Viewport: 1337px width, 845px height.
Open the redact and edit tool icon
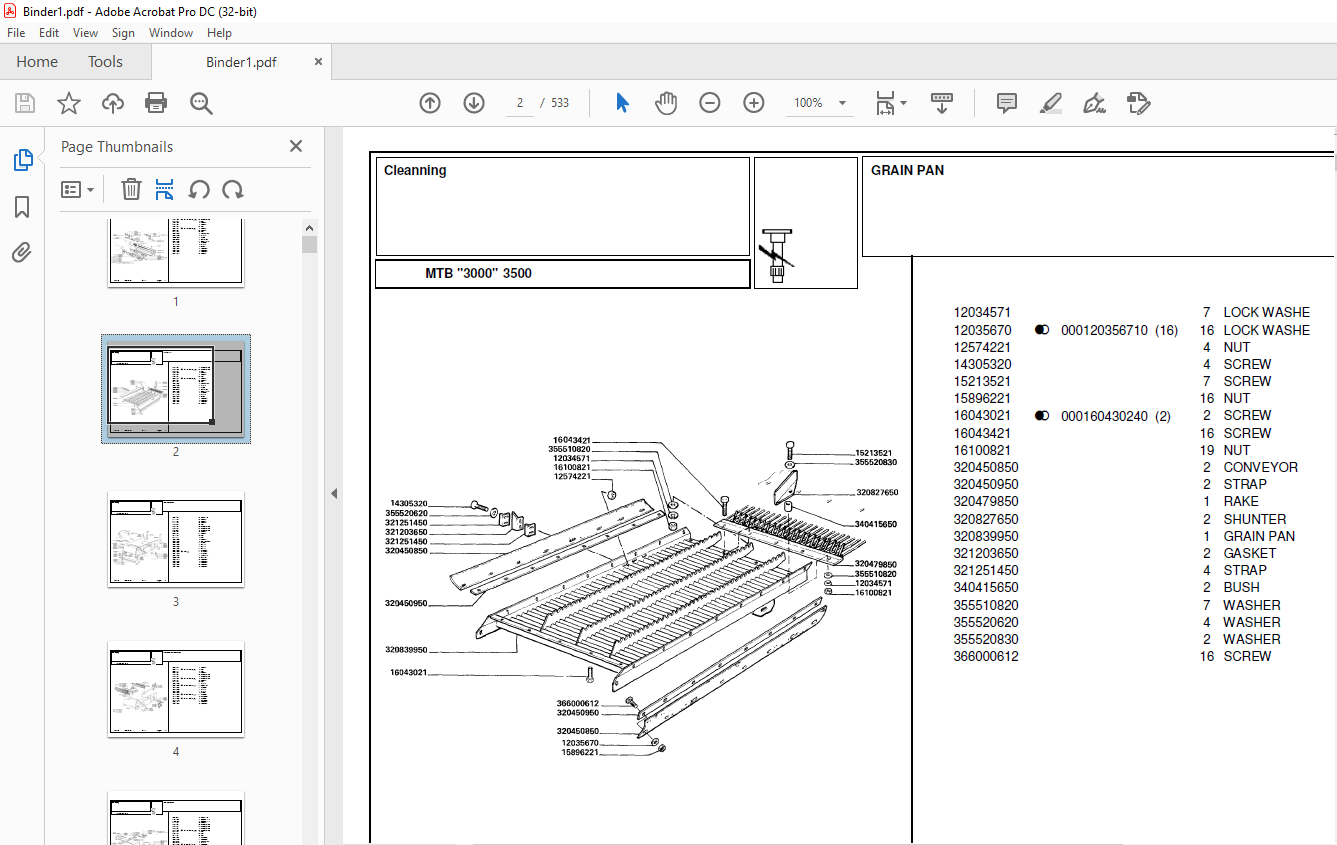(x=1138, y=103)
